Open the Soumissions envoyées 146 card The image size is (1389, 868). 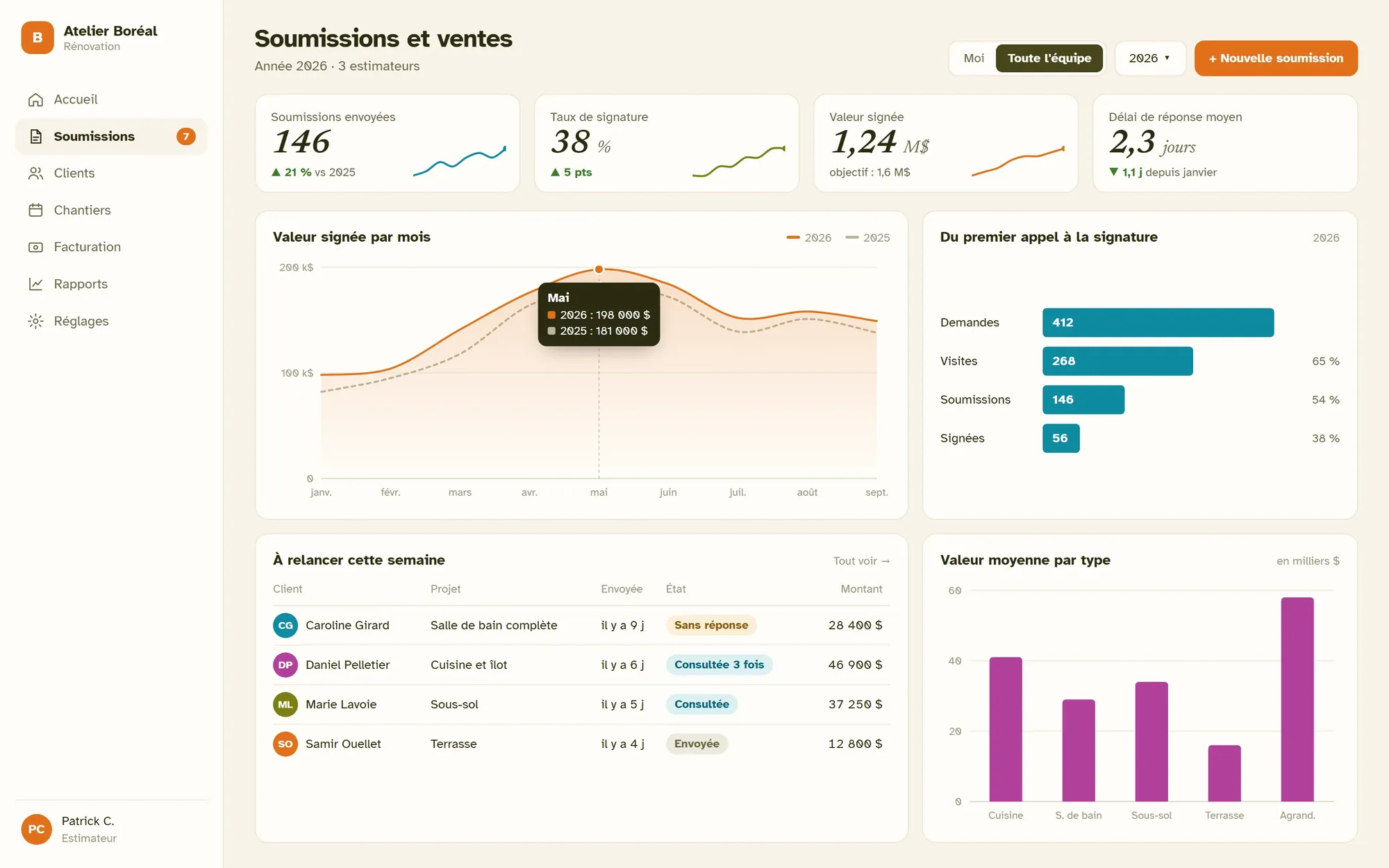pos(388,143)
